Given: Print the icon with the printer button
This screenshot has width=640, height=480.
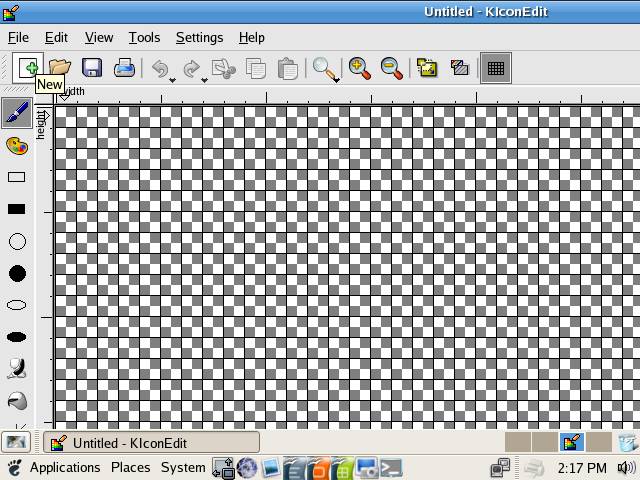Looking at the screenshot, I should coord(124,68).
